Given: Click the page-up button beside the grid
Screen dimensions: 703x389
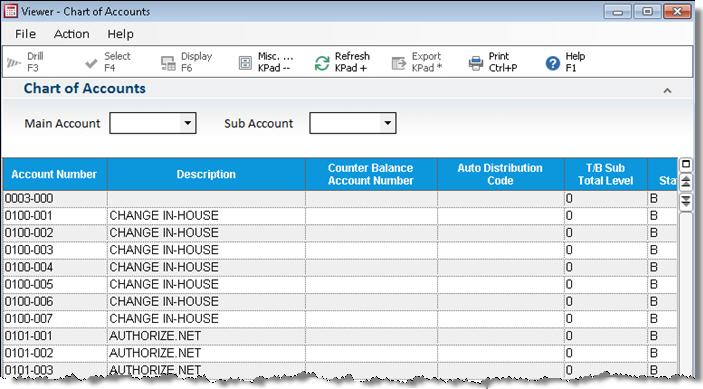Looking at the screenshot, I should click(x=686, y=182).
